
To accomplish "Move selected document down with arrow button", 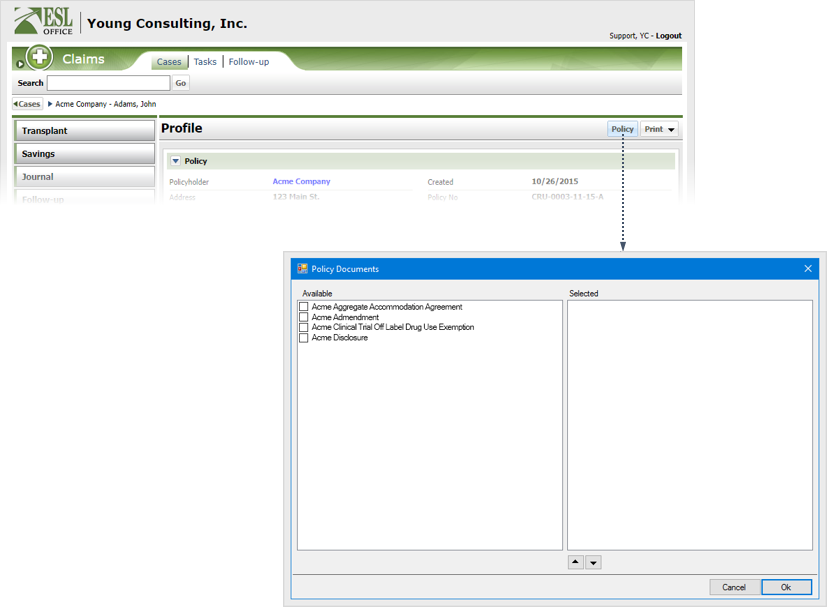I will tap(593, 562).
